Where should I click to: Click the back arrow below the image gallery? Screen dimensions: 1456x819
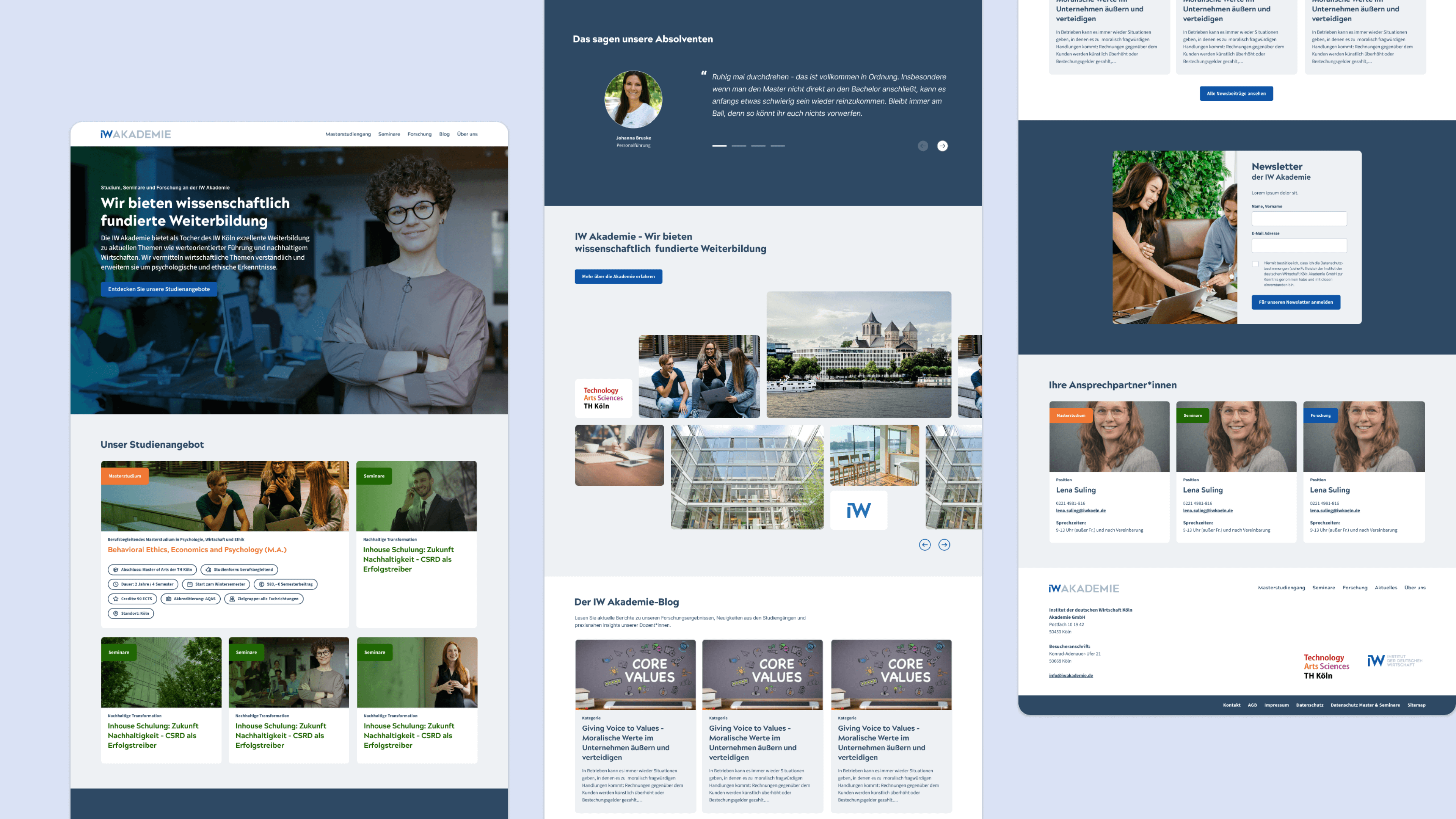(x=925, y=544)
